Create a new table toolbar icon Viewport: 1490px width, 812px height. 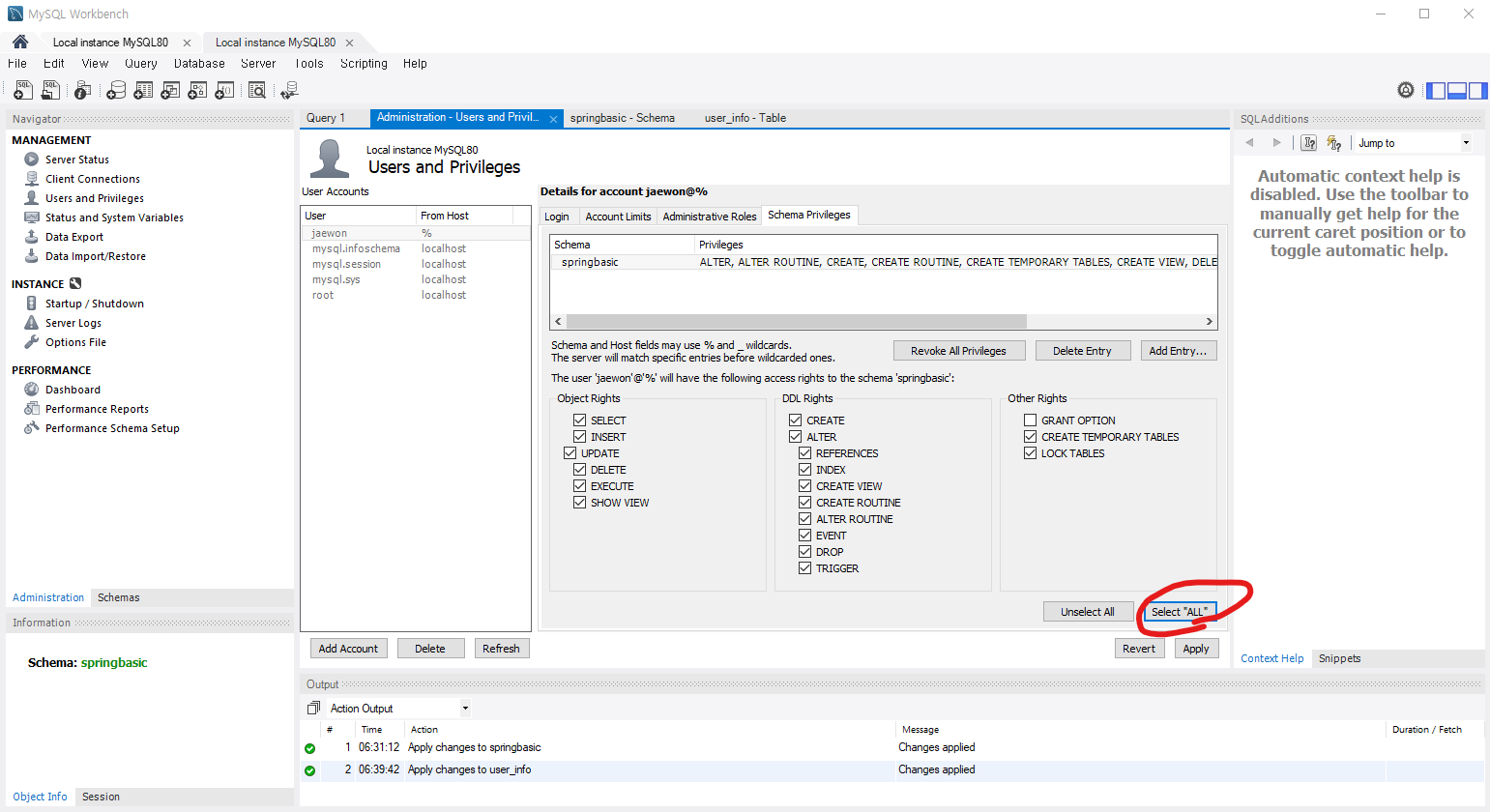tap(143, 90)
